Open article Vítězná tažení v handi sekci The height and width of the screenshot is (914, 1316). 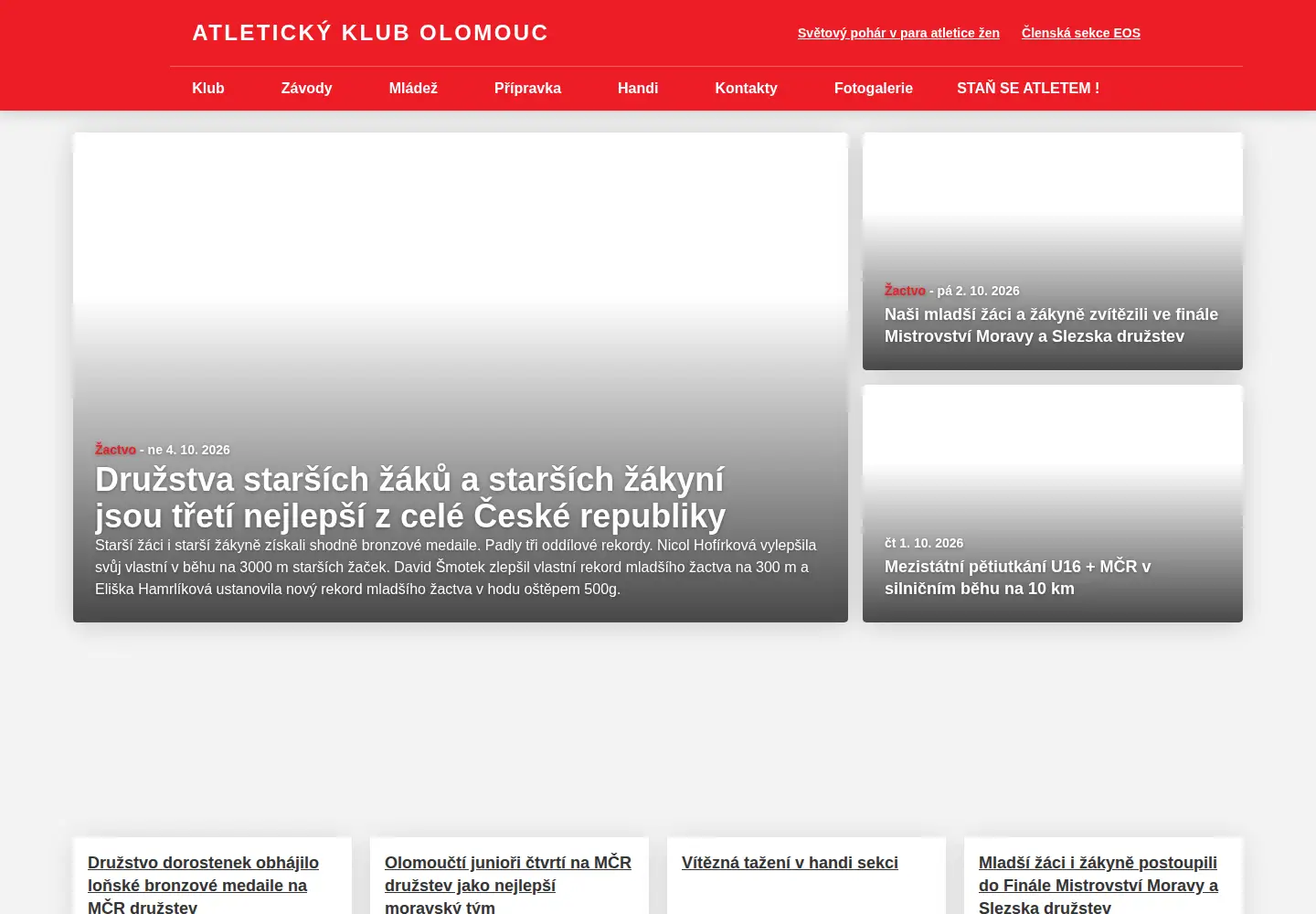pos(790,863)
